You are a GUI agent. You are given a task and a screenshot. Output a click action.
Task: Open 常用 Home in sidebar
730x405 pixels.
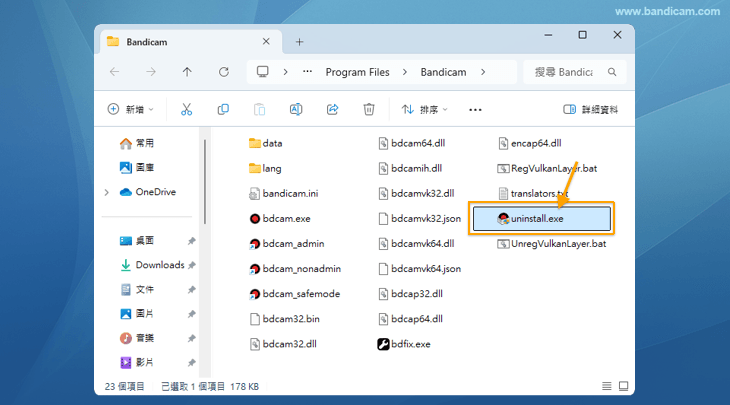coord(137,143)
